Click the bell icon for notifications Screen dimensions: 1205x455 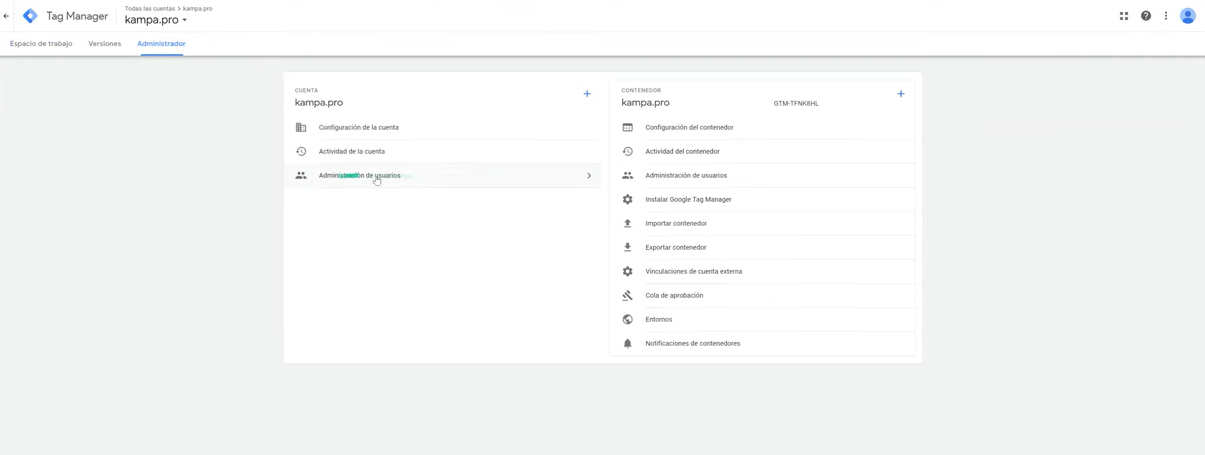click(628, 344)
